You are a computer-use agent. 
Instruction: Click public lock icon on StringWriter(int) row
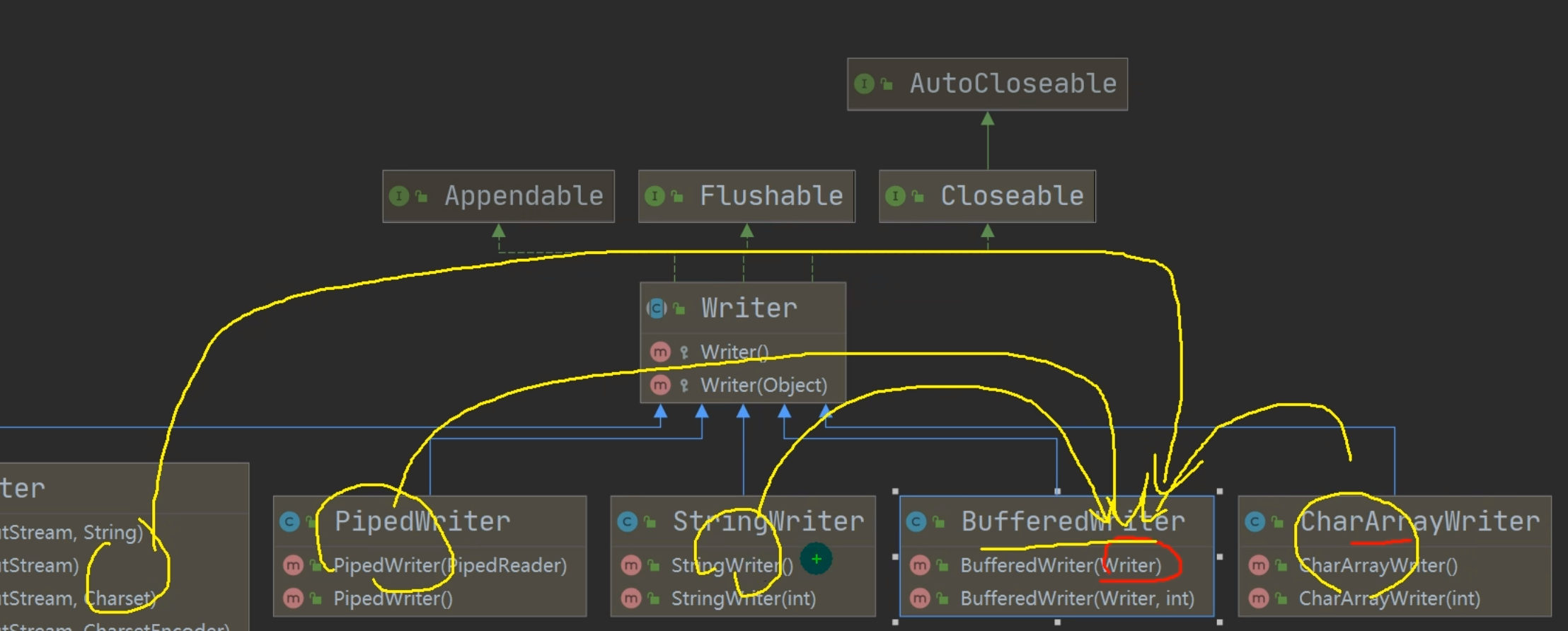click(x=654, y=599)
